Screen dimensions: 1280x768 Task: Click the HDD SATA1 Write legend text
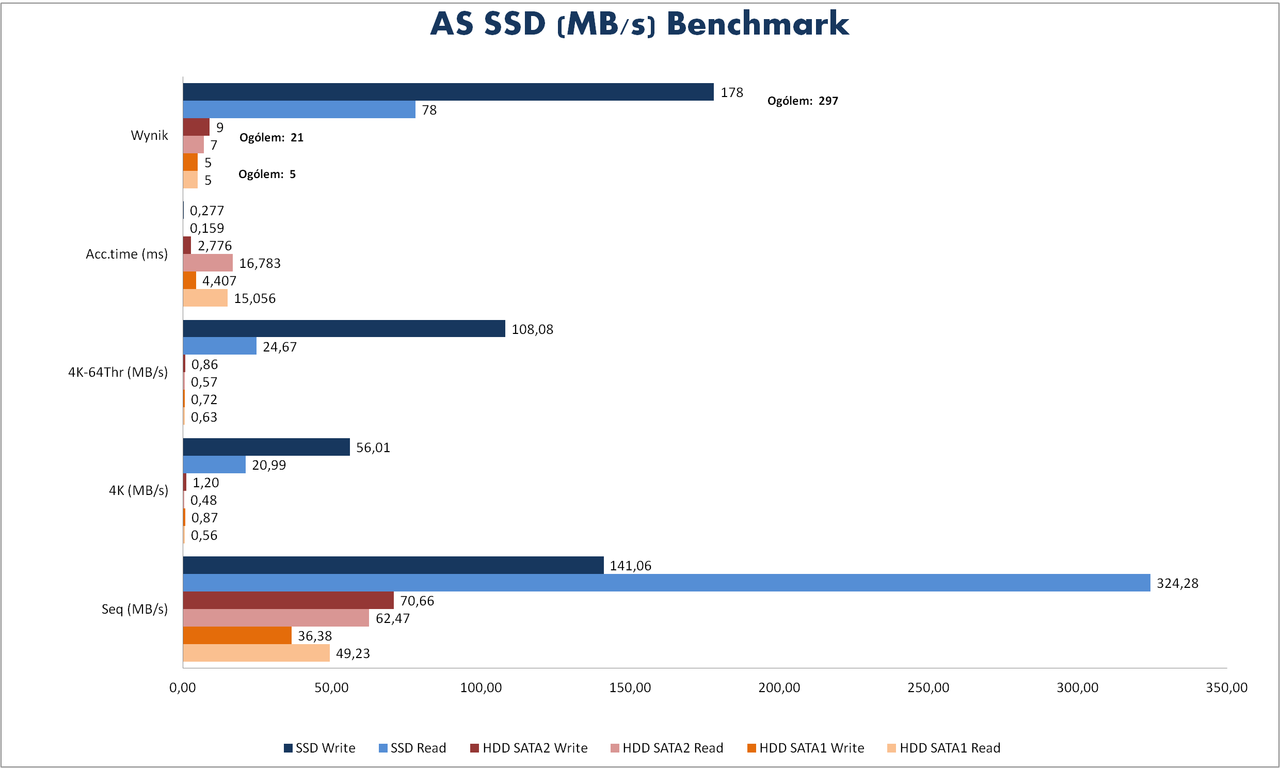pyautogui.click(x=812, y=748)
